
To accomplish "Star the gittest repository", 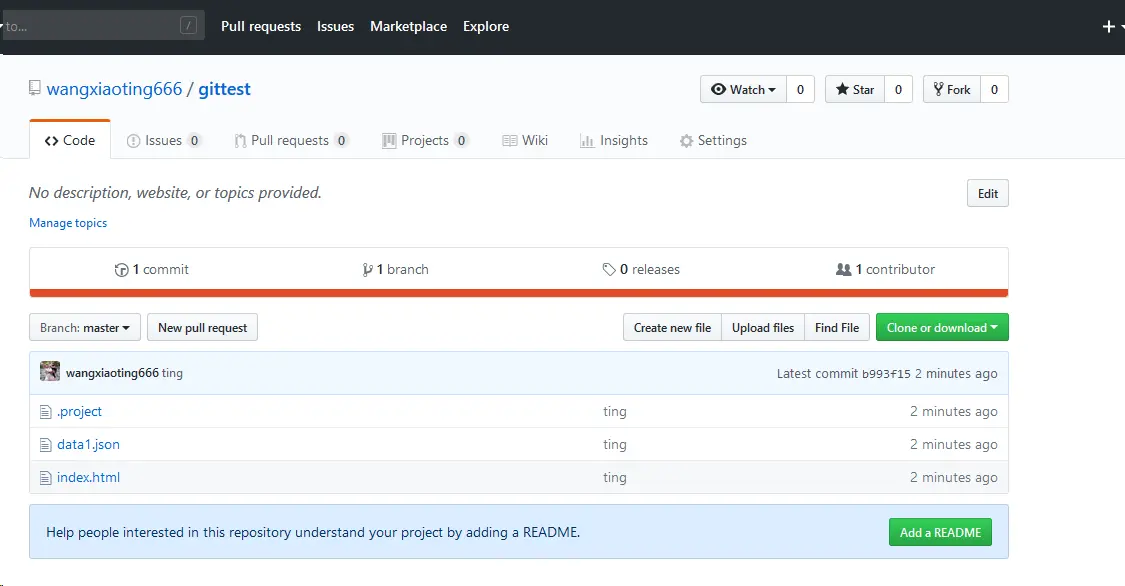I will tap(855, 90).
